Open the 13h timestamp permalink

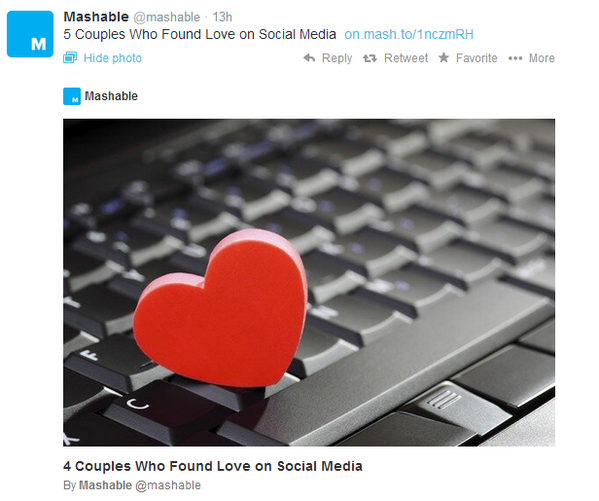click(x=222, y=17)
